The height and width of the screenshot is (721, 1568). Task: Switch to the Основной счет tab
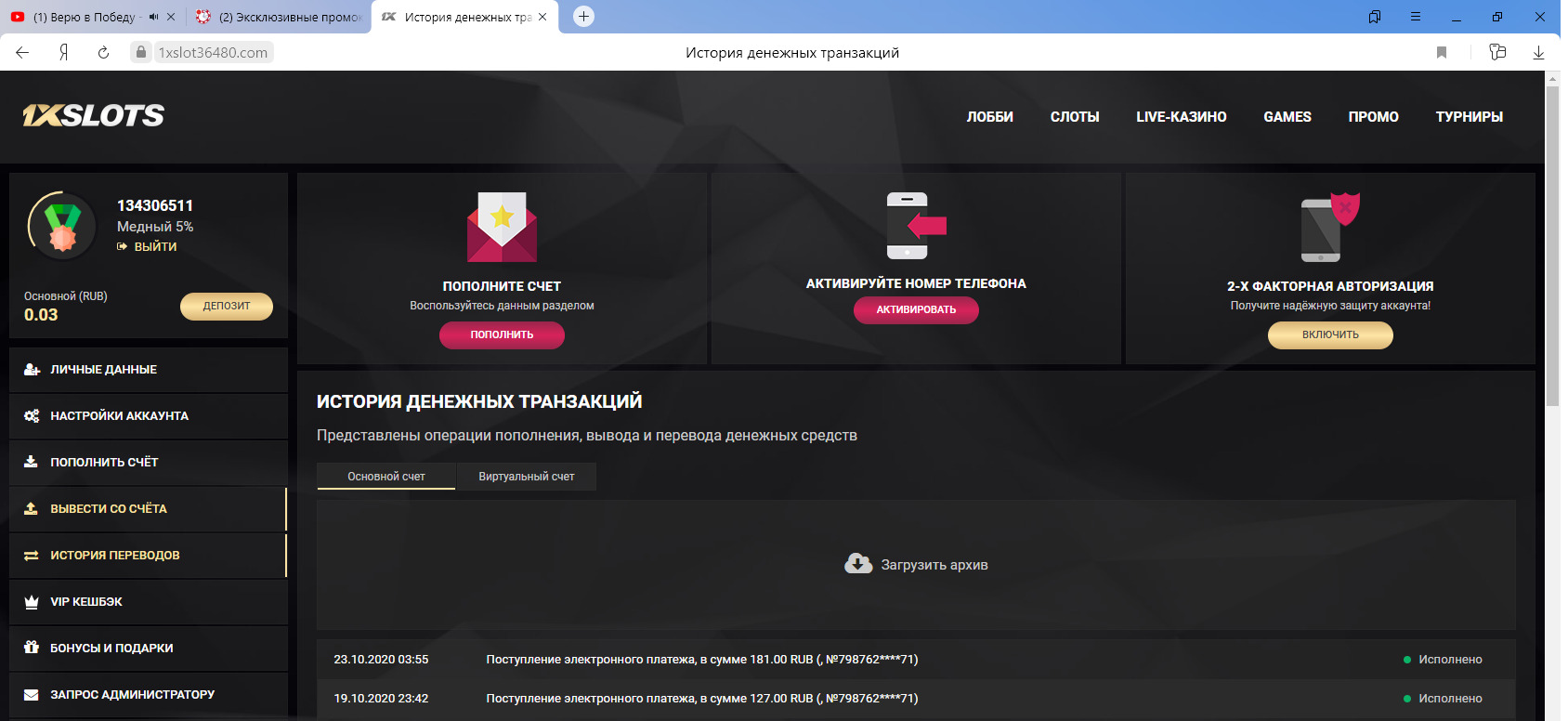pos(386,477)
